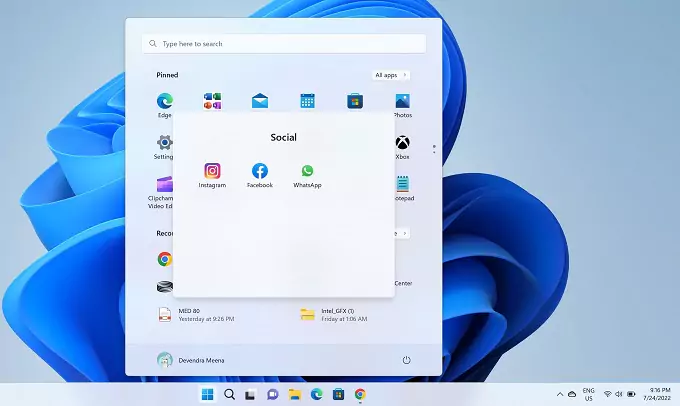
Task: Open the pinned Calendar app
Action: tap(307, 101)
